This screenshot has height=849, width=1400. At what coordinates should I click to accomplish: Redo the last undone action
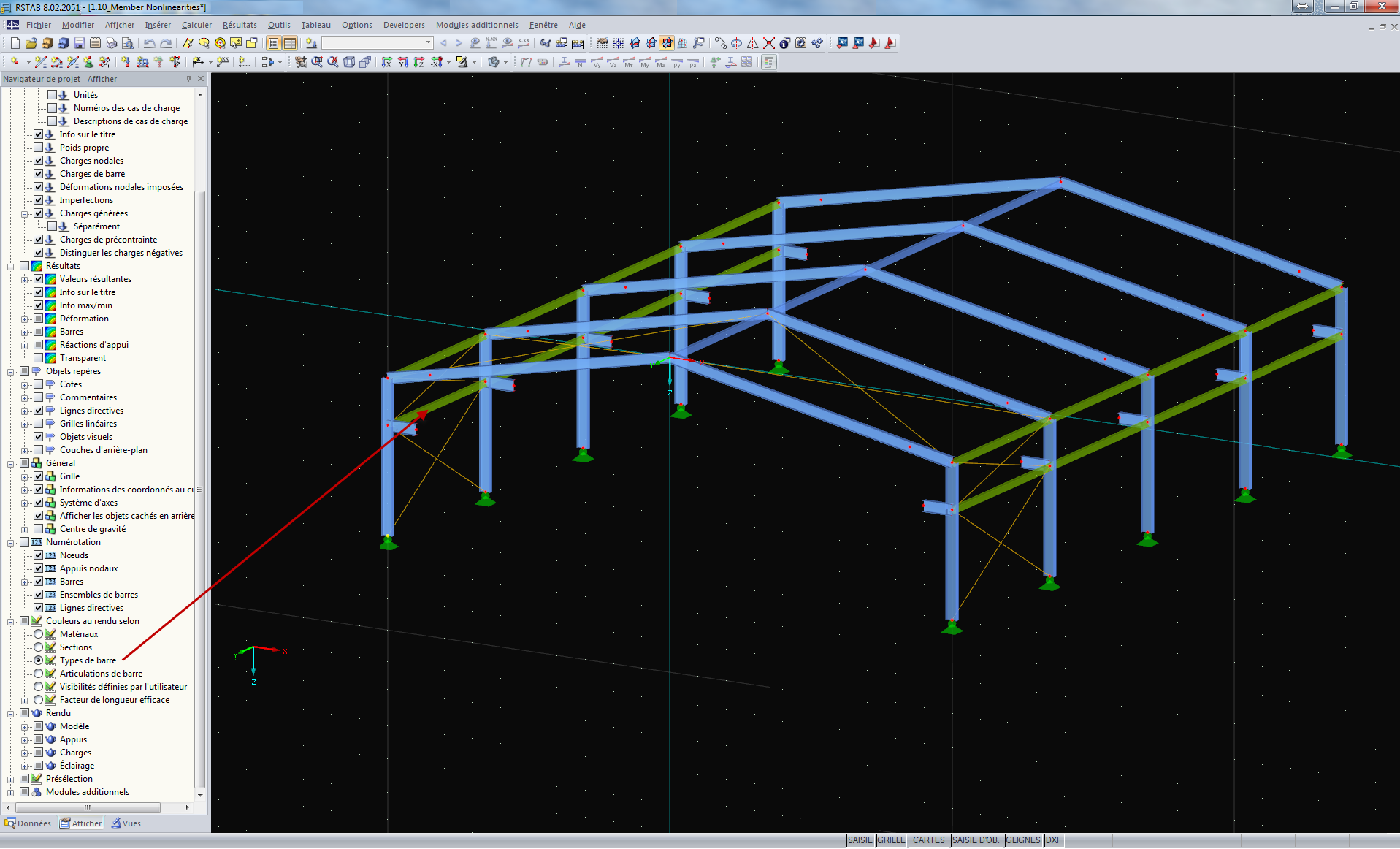click(x=166, y=43)
